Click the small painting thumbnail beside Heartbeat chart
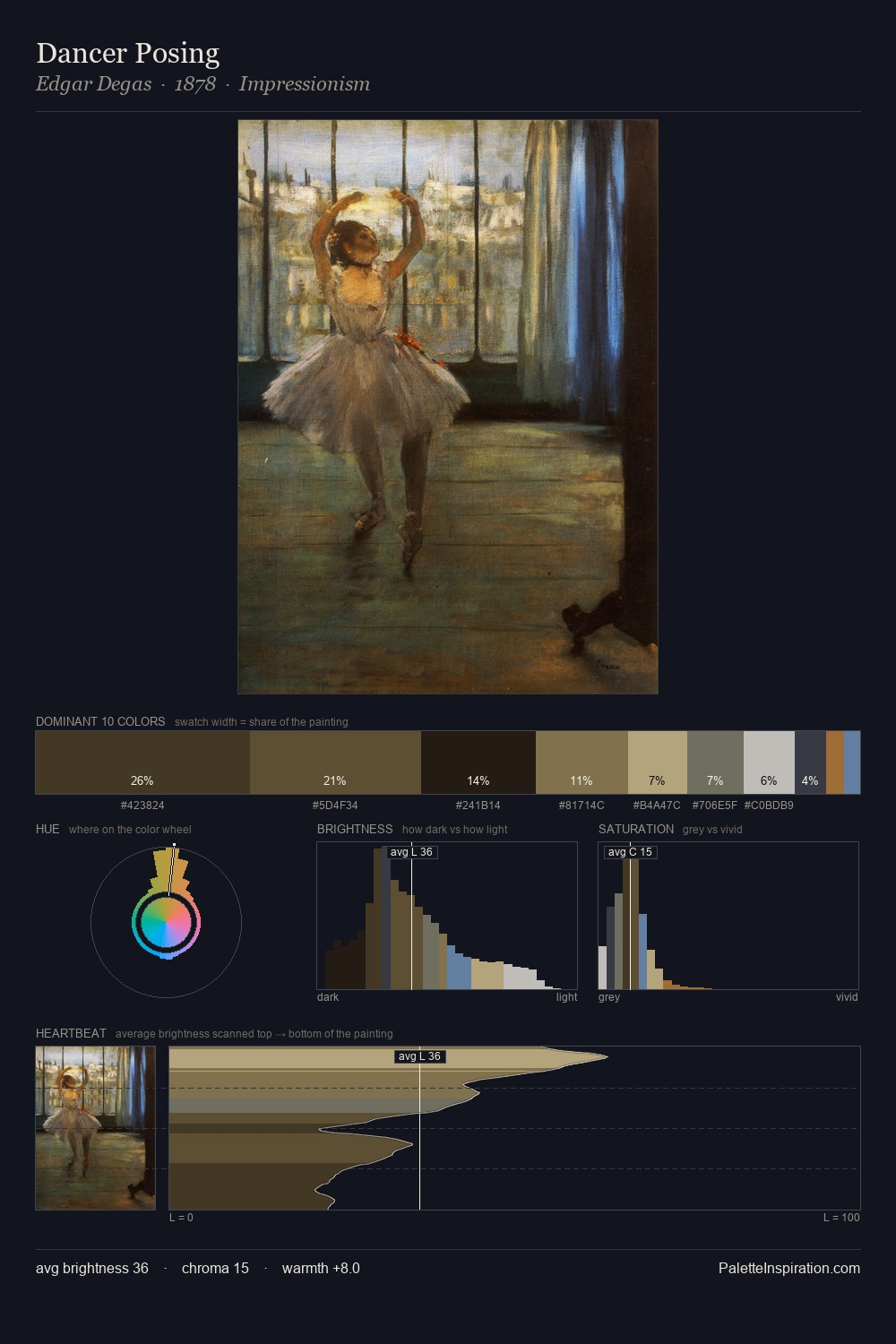Screen dimensions: 896x1344 [x=95, y=1128]
